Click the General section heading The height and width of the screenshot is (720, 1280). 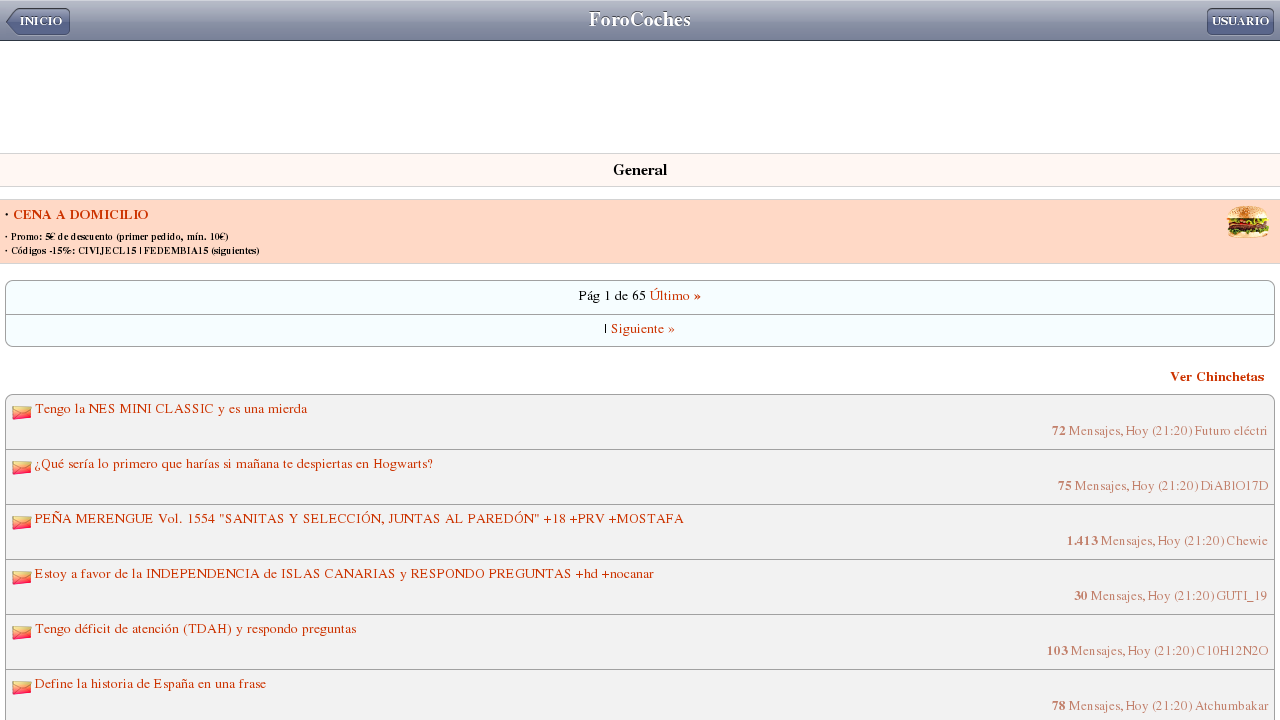[640, 170]
